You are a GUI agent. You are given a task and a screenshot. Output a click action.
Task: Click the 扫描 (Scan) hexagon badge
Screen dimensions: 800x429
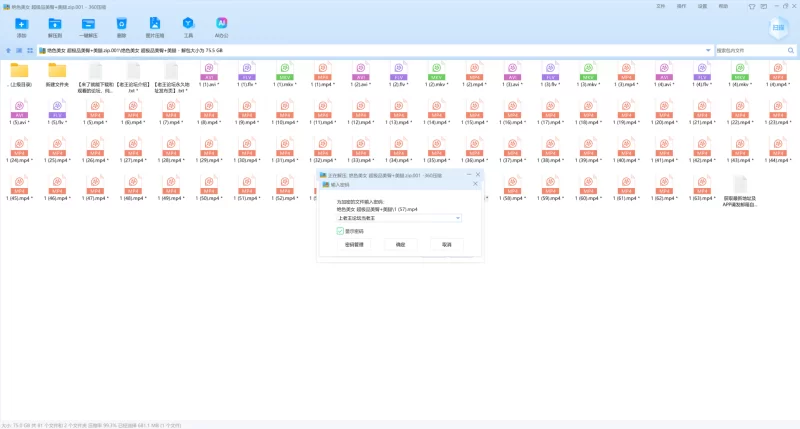779,29
